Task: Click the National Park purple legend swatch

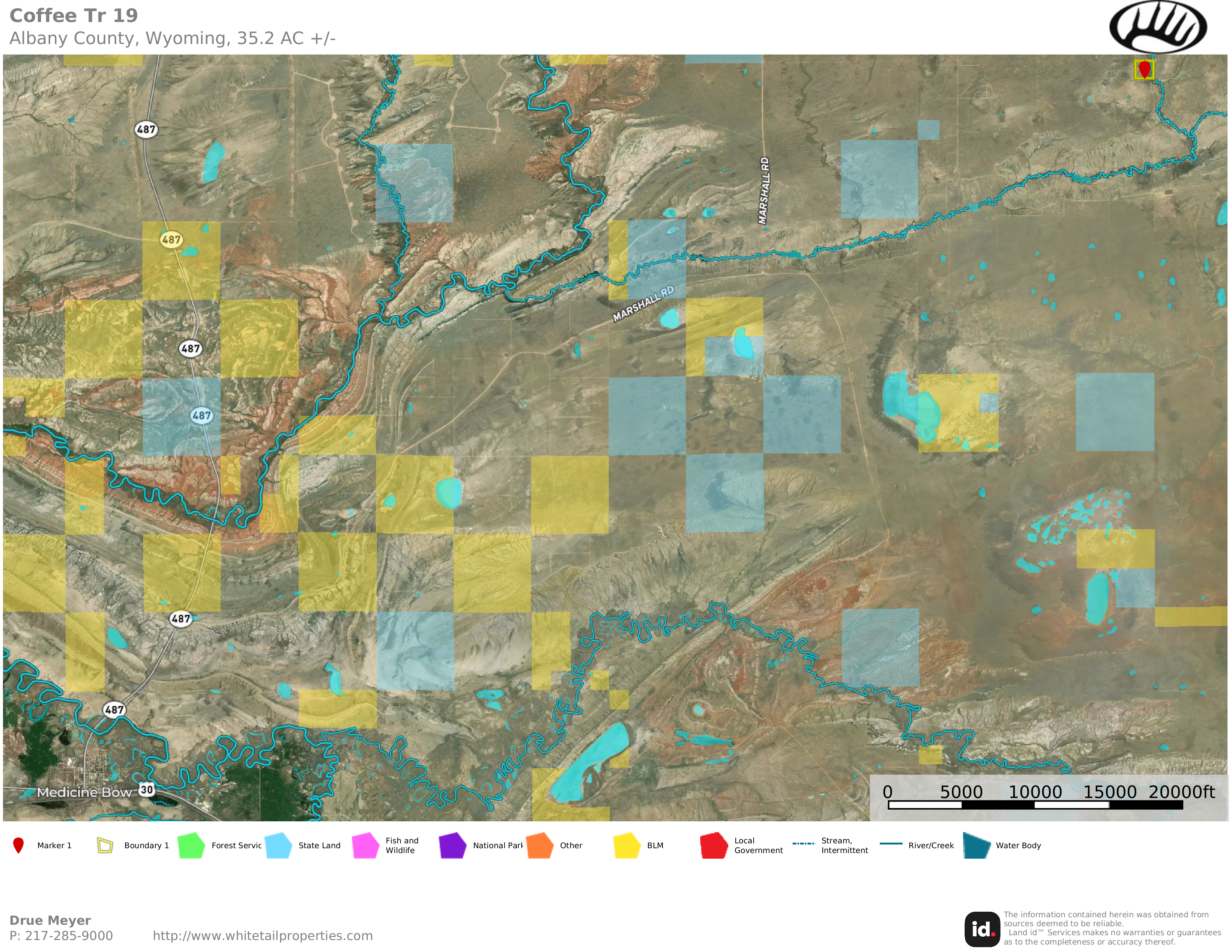Action: click(452, 845)
